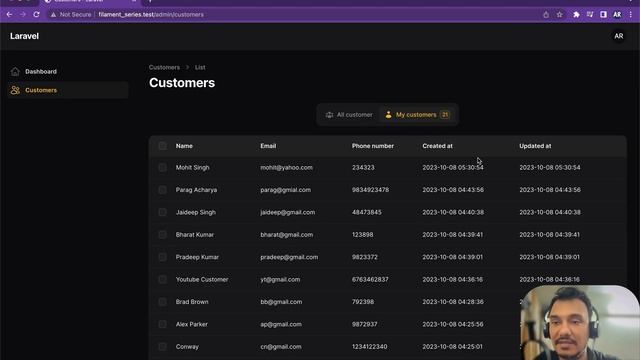Toggle the browser side panel icon

tap(603, 15)
